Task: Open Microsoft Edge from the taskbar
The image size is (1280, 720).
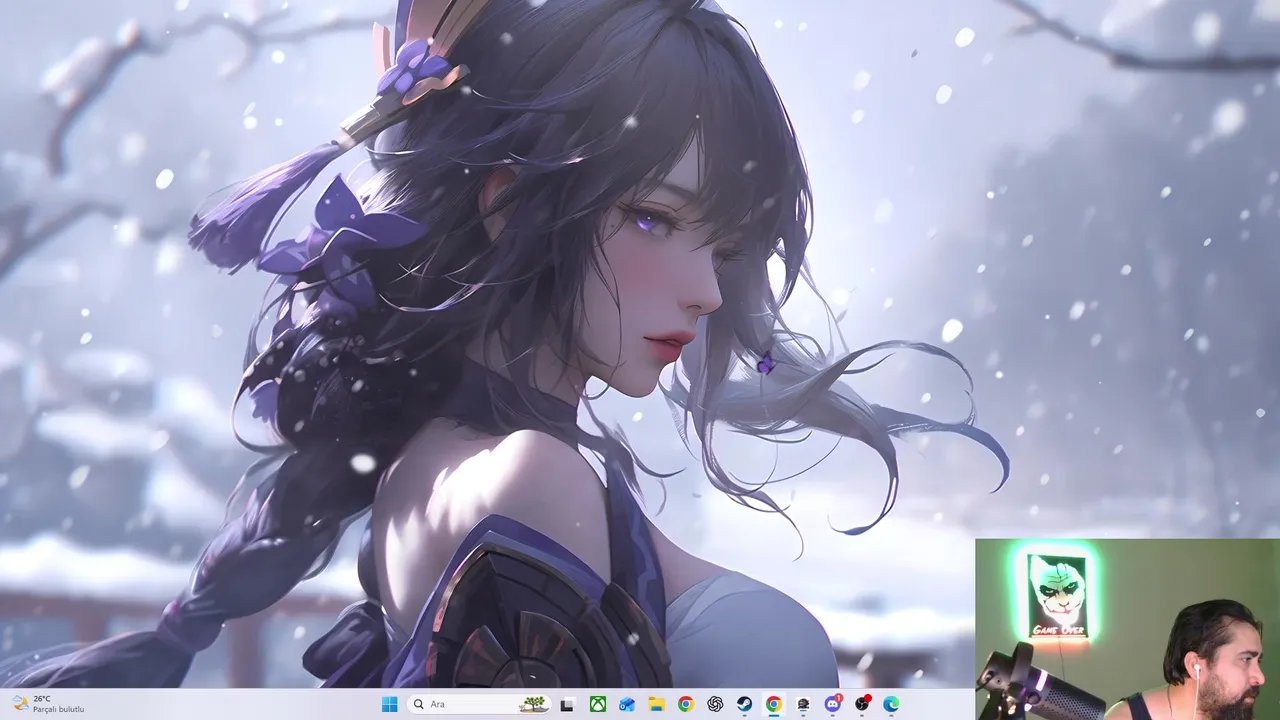Action: (x=891, y=704)
